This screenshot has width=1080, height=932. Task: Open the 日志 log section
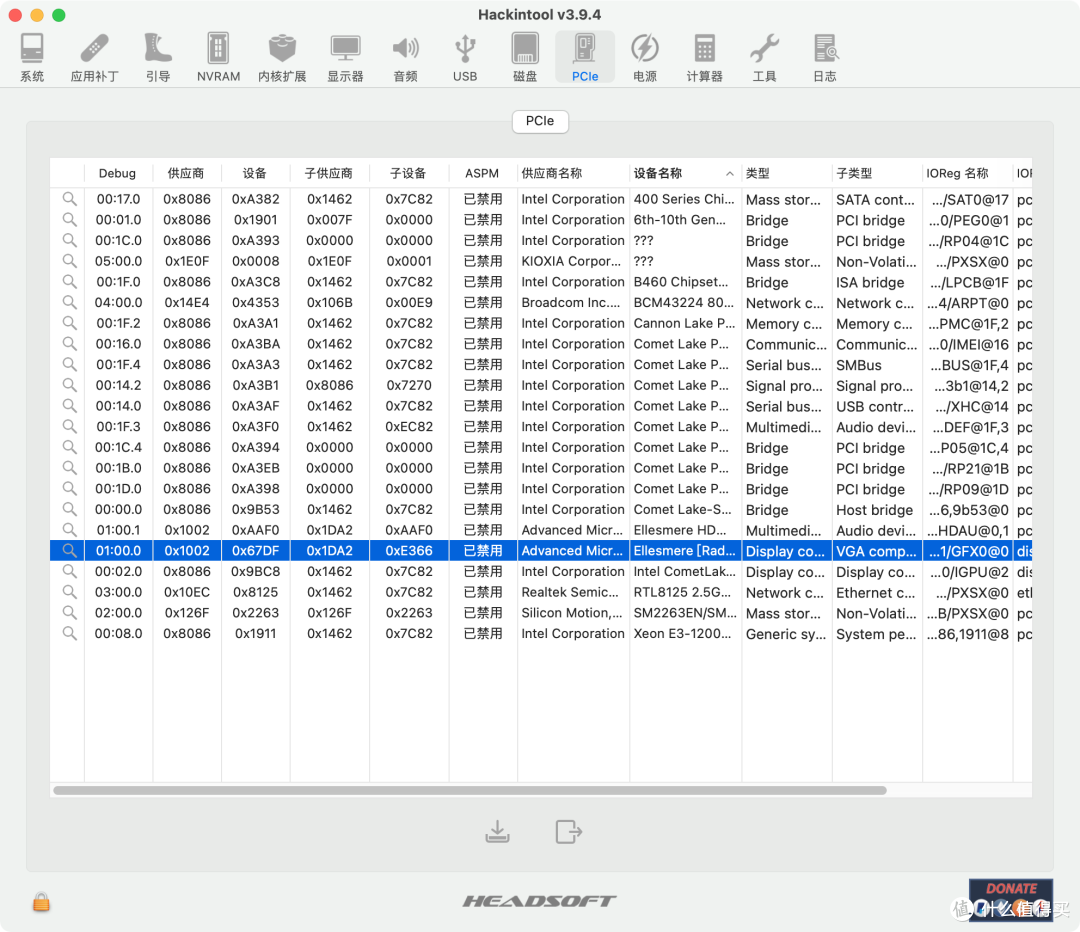pyautogui.click(x=824, y=58)
